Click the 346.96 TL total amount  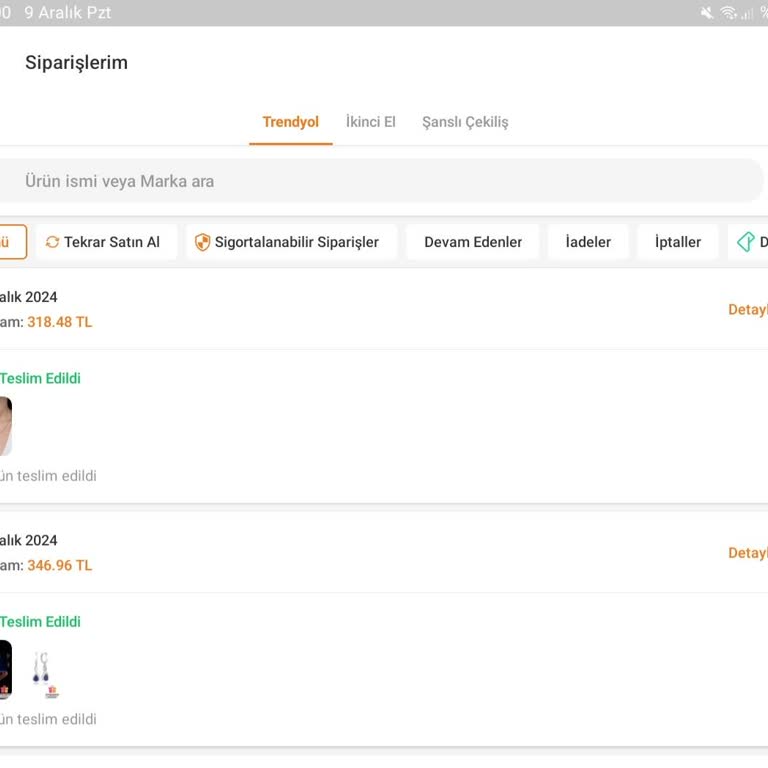(x=59, y=565)
